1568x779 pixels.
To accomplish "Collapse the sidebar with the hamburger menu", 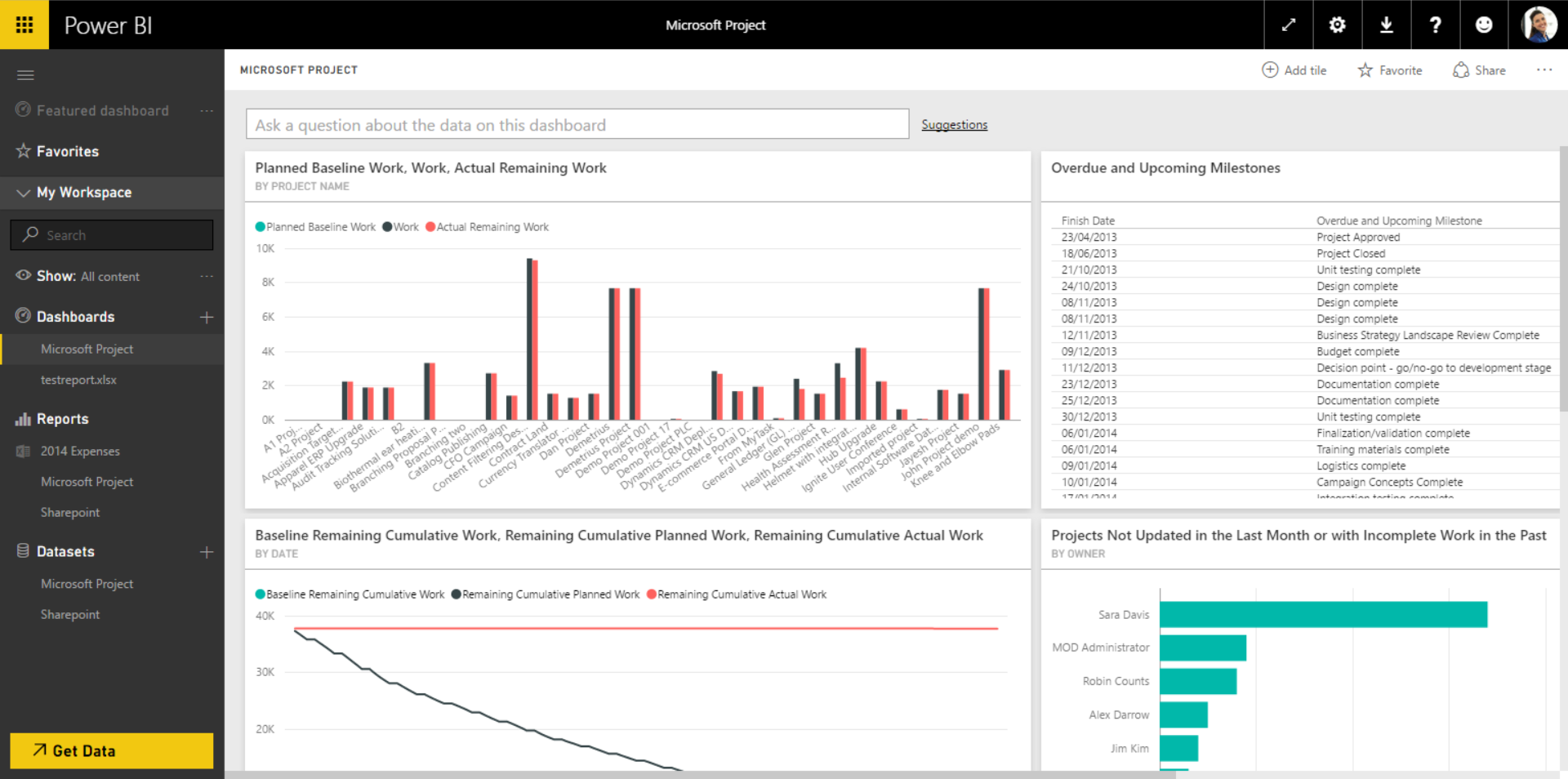I will click(25, 74).
